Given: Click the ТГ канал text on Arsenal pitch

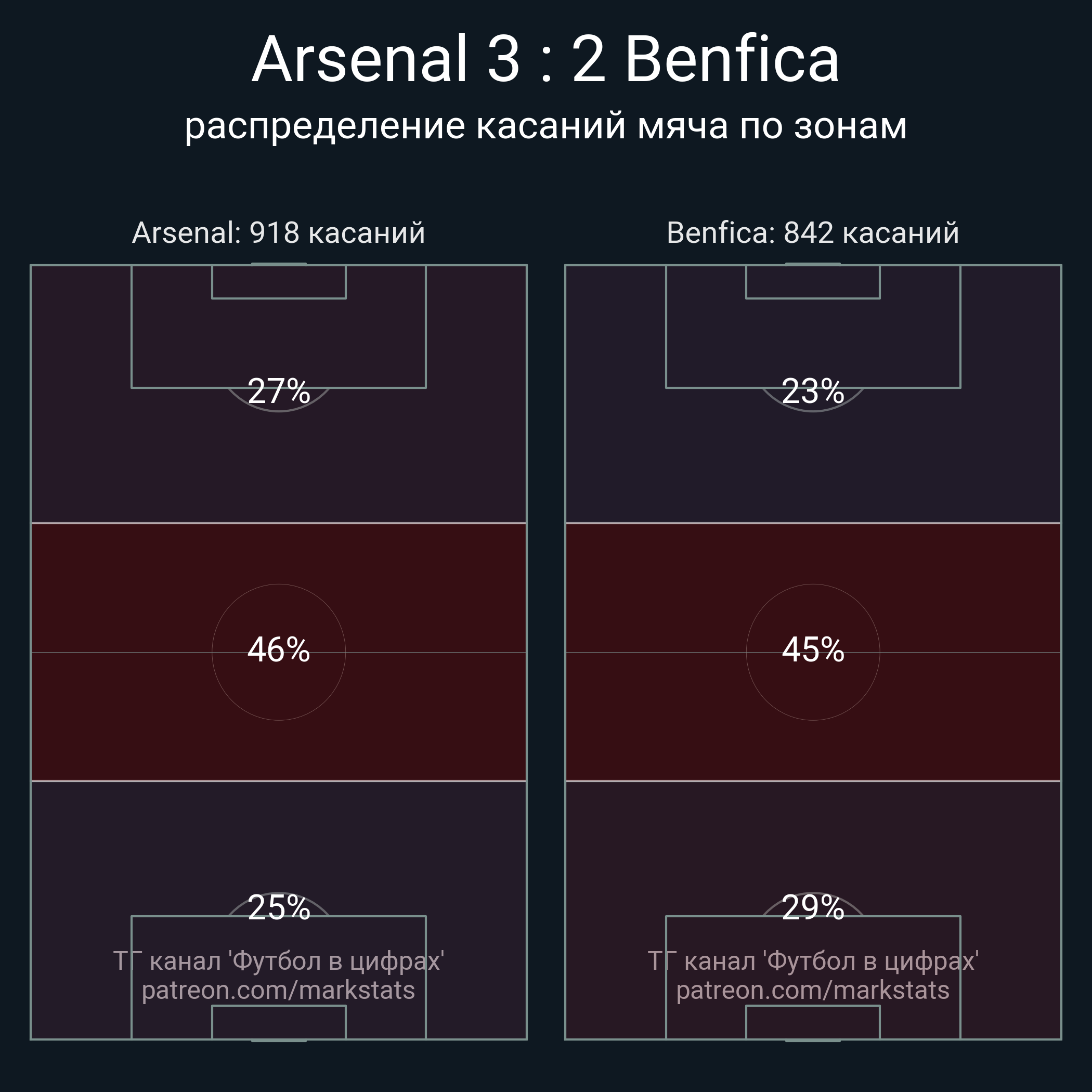Looking at the screenshot, I should click(279, 961).
